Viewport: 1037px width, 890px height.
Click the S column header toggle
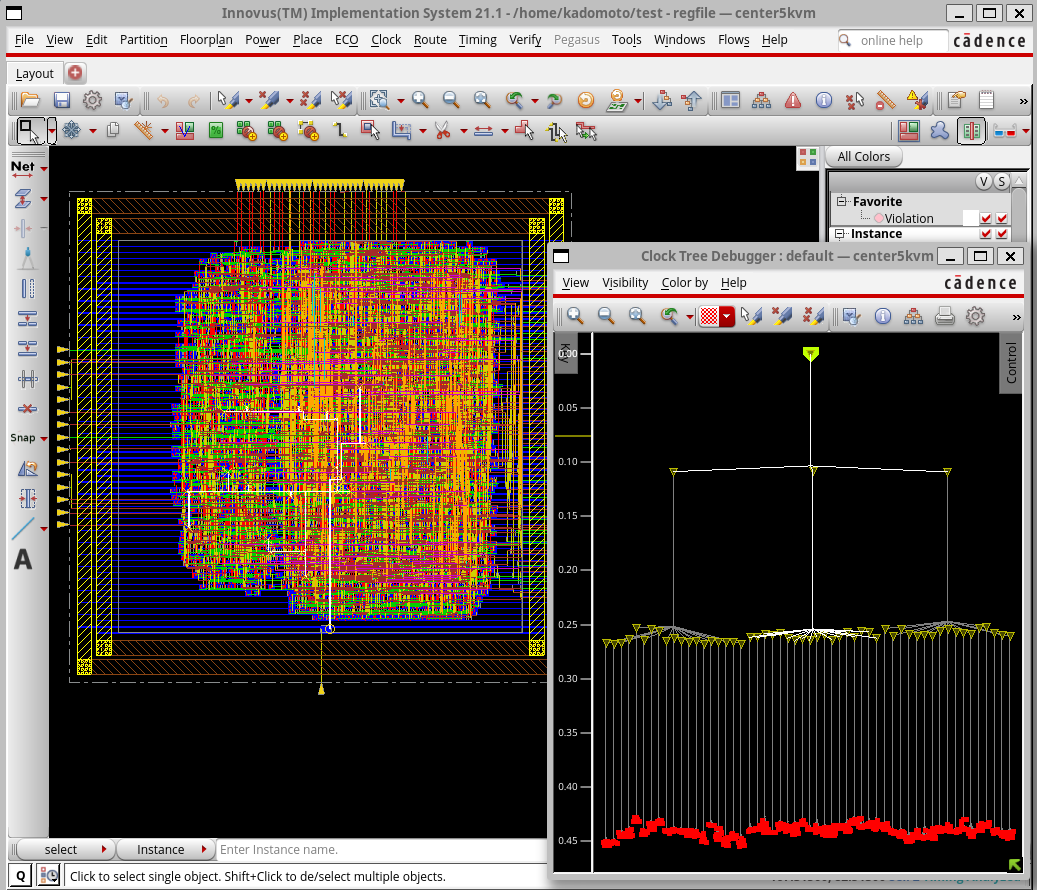click(x=1001, y=182)
